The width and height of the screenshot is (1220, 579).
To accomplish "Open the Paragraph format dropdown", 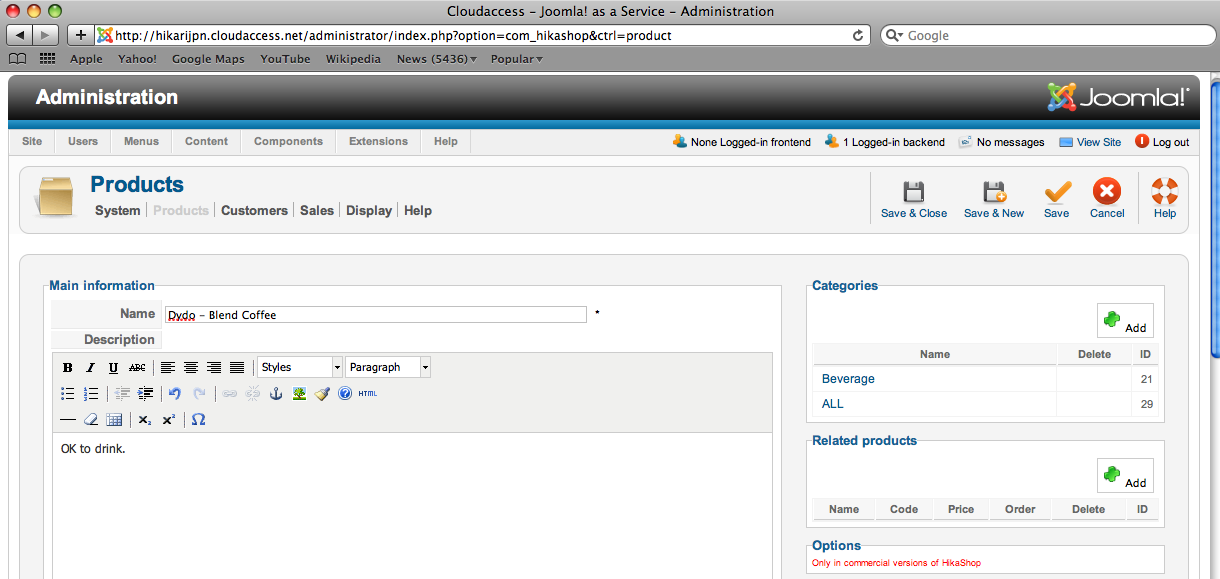I will tap(388, 367).
